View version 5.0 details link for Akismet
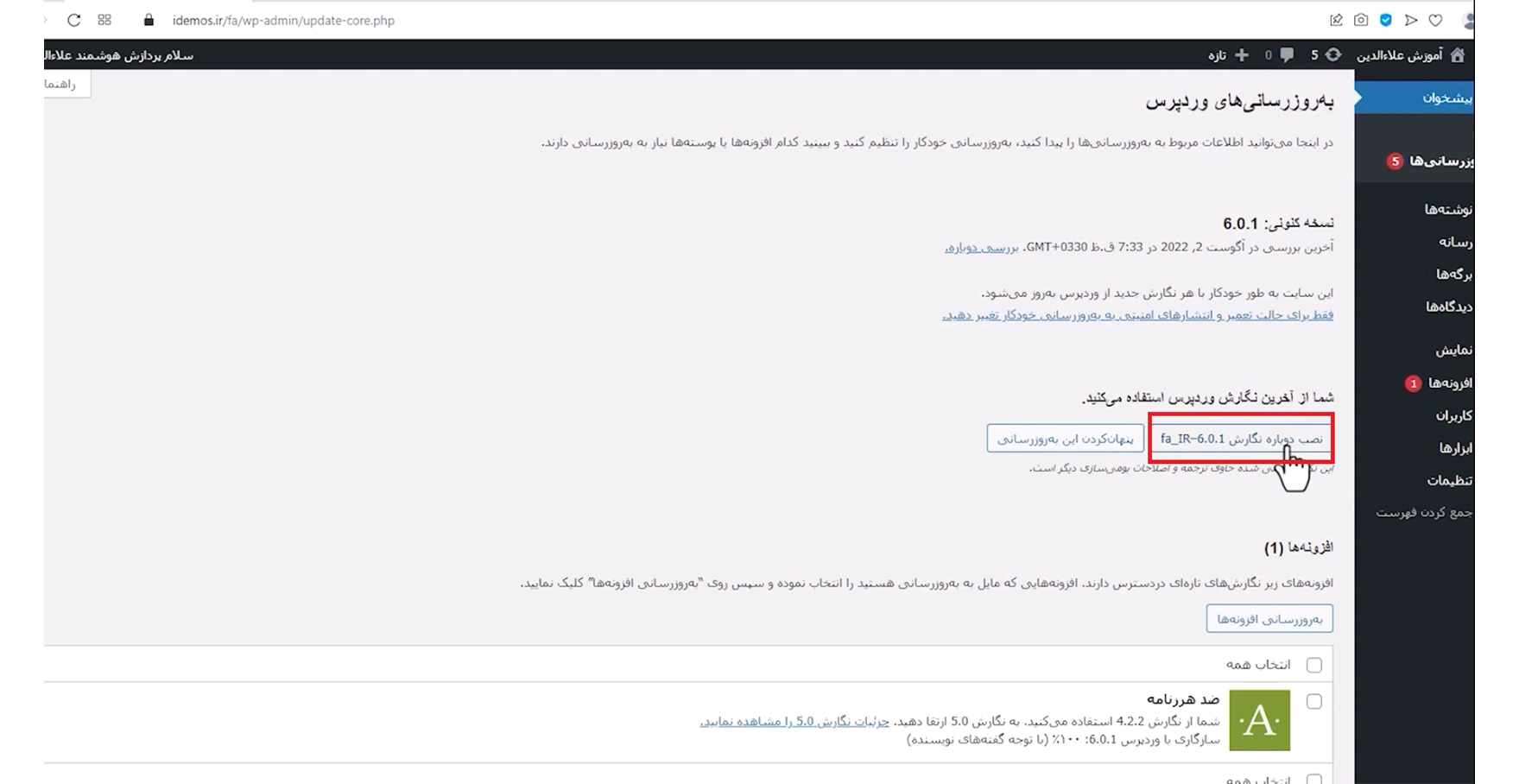This screenshot has width=1519, height=784. (794, 721)
